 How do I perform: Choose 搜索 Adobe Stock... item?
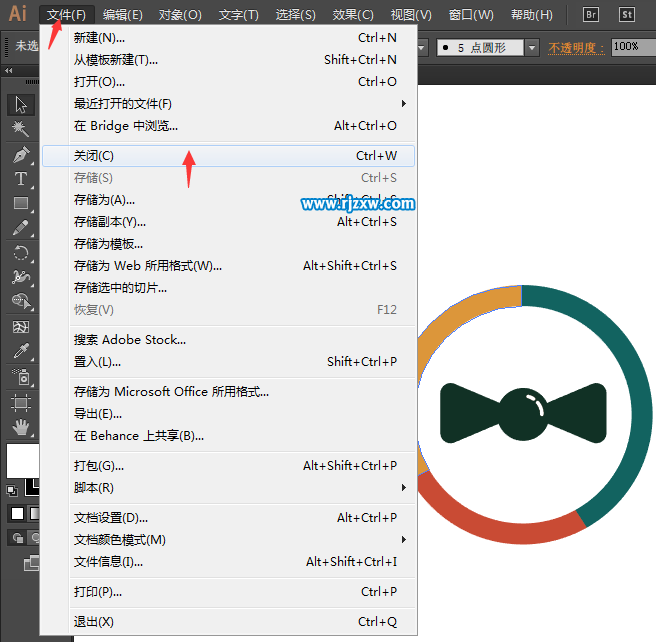[x=228, y=340]
